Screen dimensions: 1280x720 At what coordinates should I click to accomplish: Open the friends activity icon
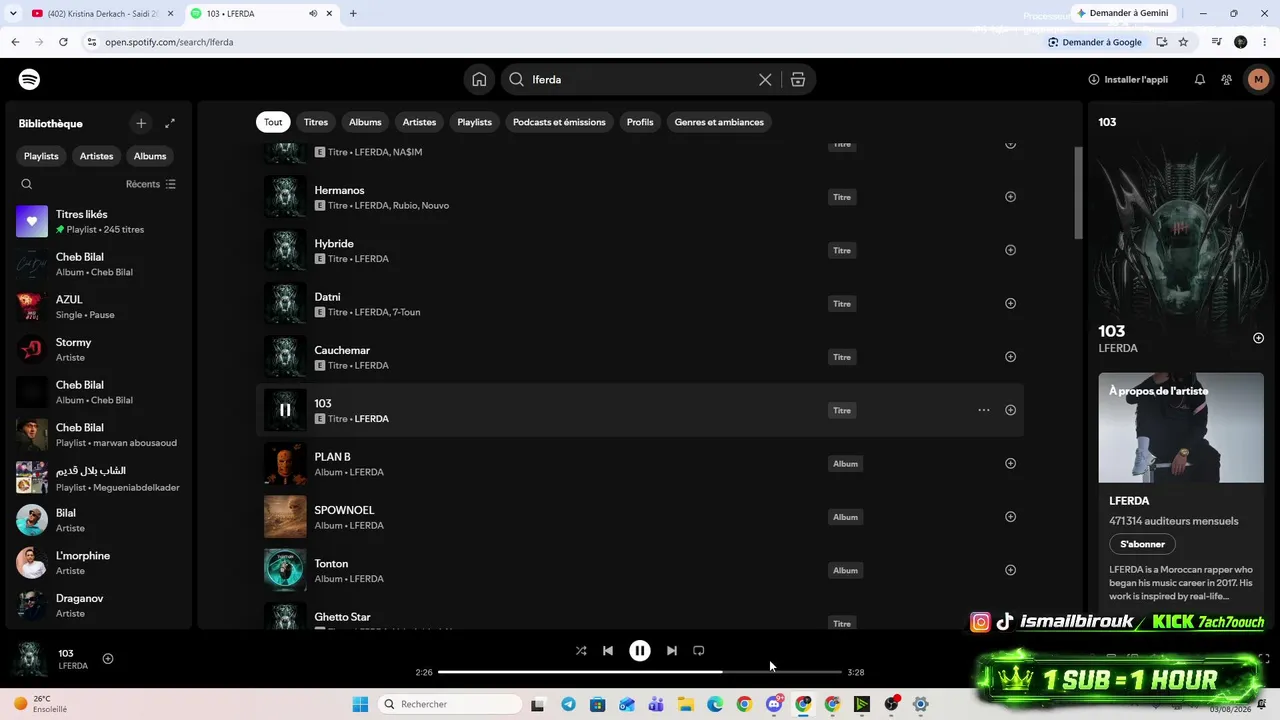(x=1227, y=80)
